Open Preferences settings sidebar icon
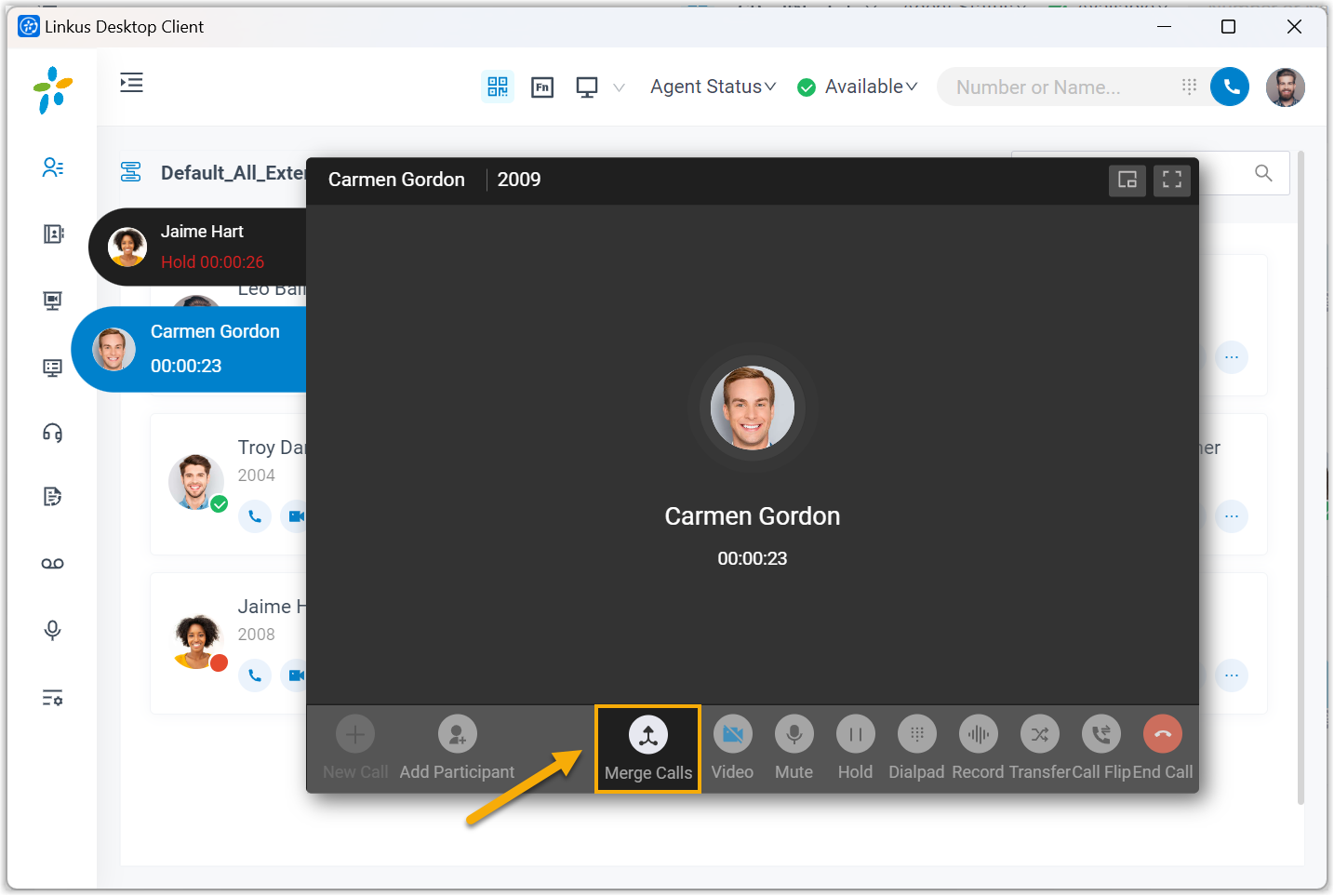 click(x=53, y=698)
